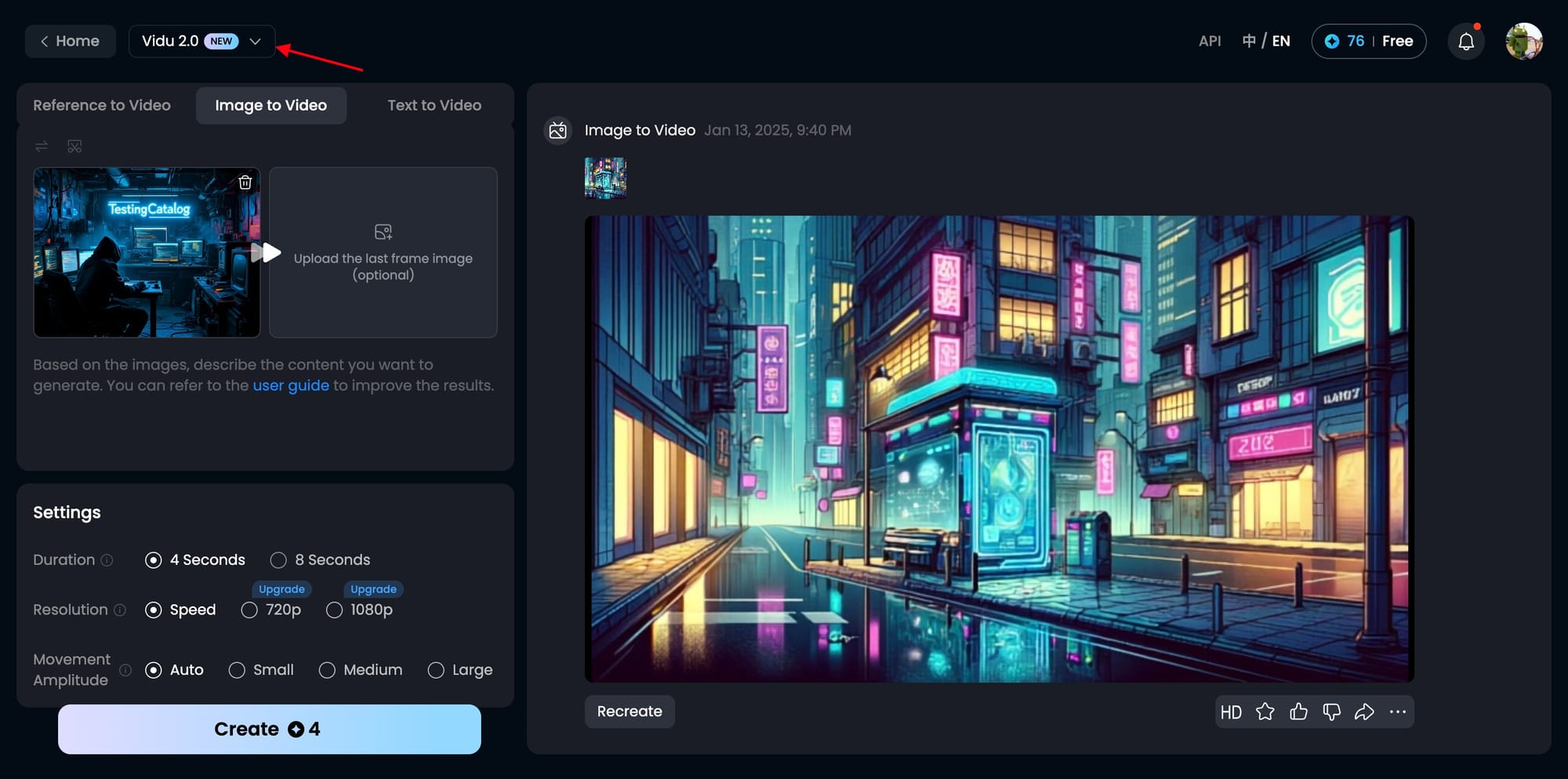The image size is (1568, 779).
Task: Switch to Reference to Video tab
Action: (x=102, y=105)
